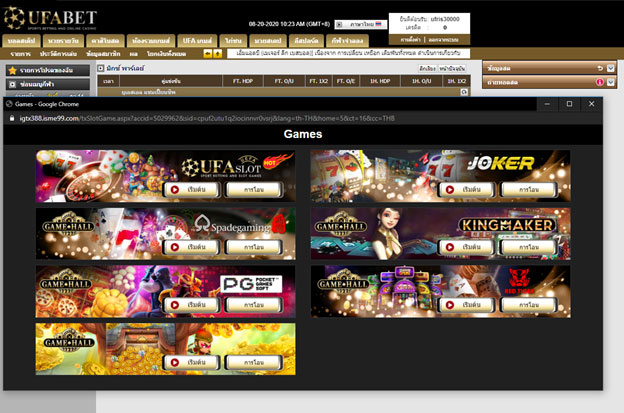Click the globe icon in Games window title bar
This screenshot has width=624, height=413.
click(9, 104)
